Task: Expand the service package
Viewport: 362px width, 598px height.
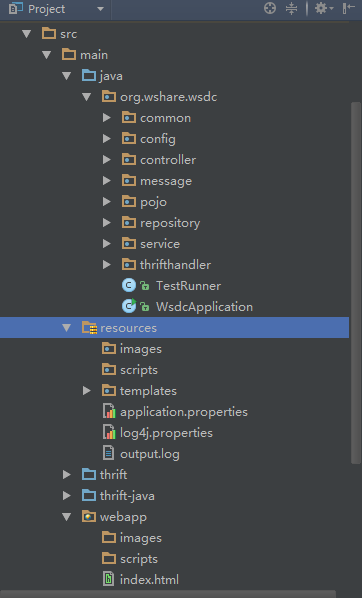Action: click(107, 244)
